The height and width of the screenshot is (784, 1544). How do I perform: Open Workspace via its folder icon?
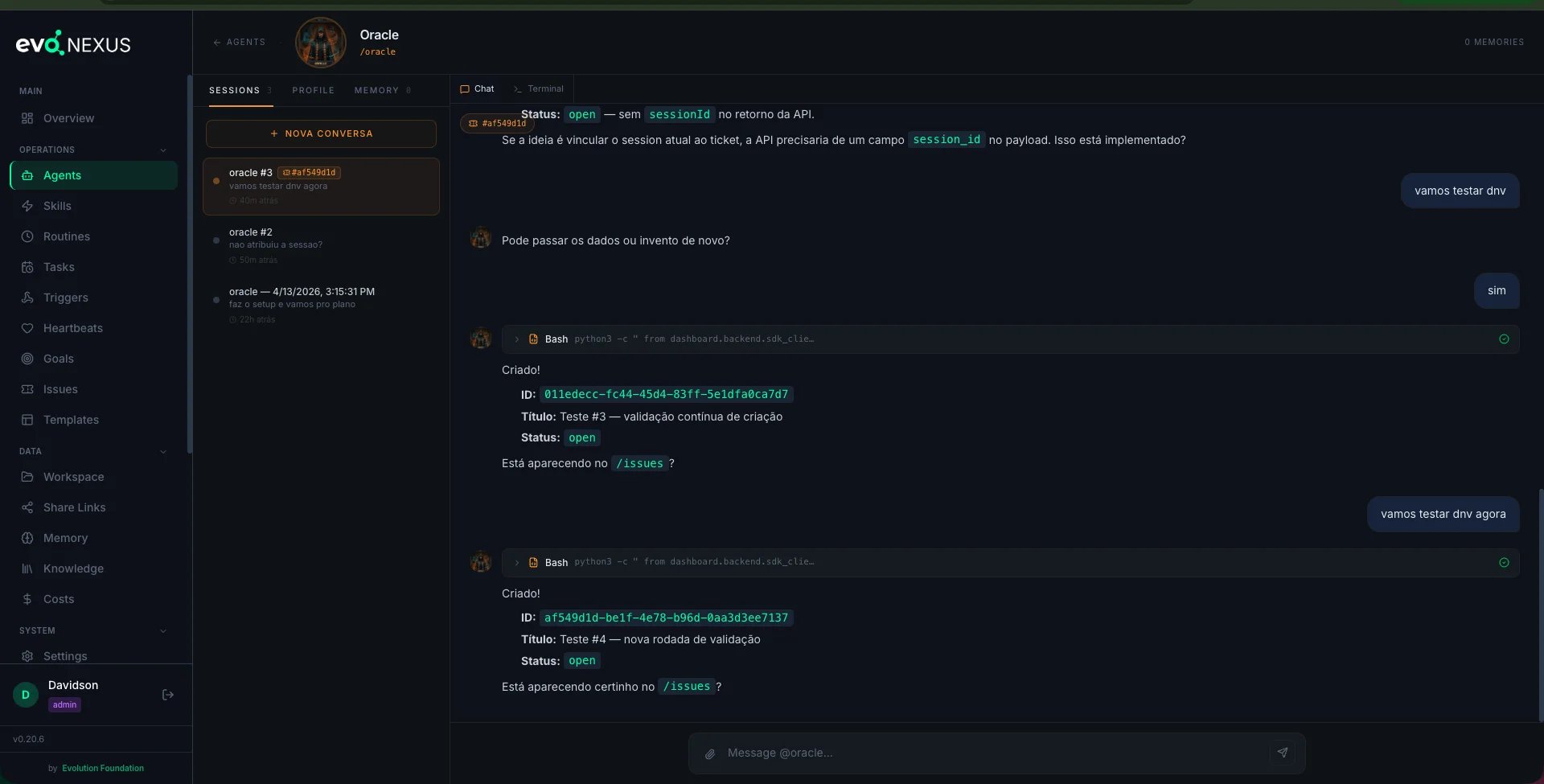pos(27,477)
